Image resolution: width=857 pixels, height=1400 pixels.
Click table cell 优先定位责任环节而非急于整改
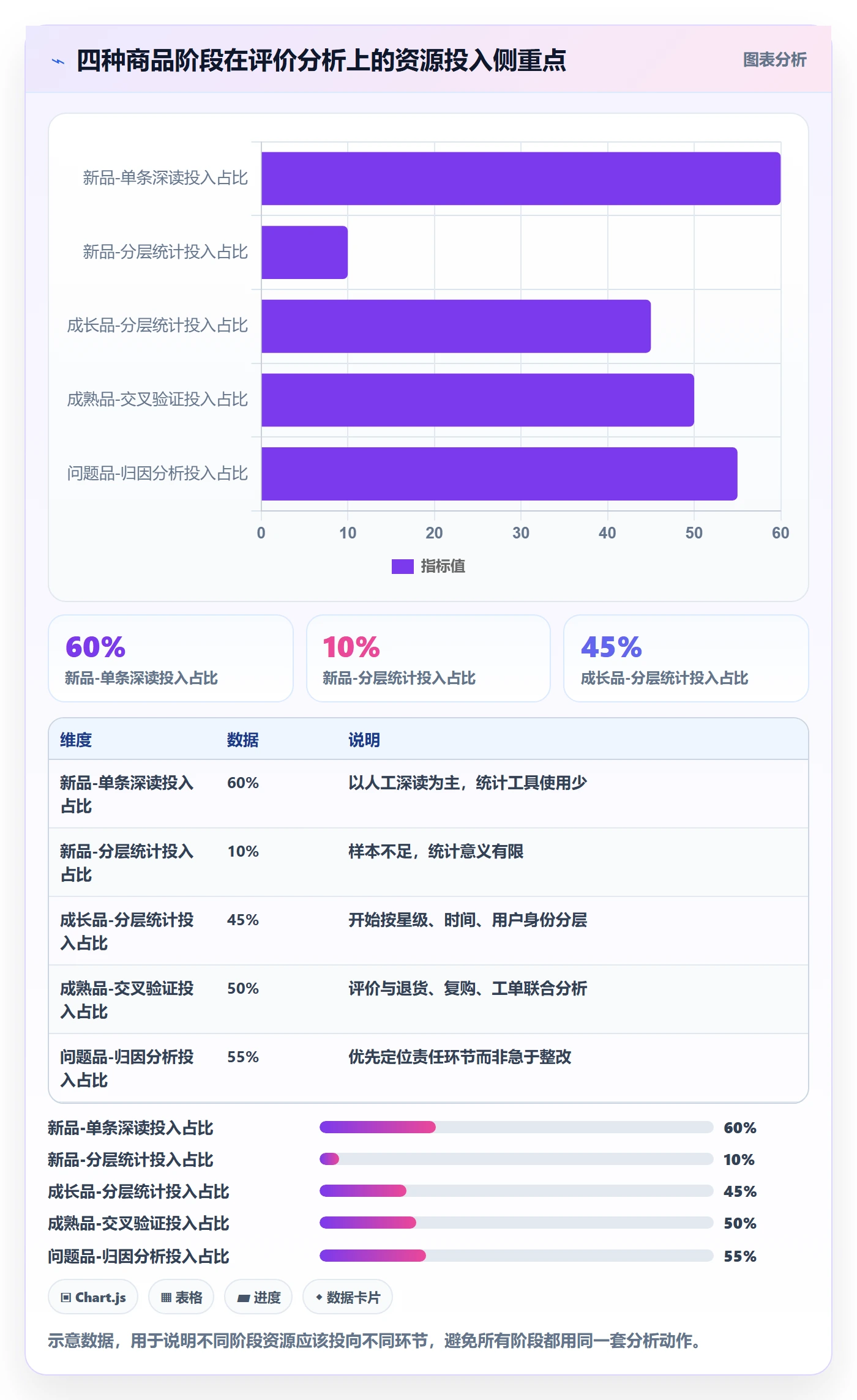click(x=460, y=1057)
